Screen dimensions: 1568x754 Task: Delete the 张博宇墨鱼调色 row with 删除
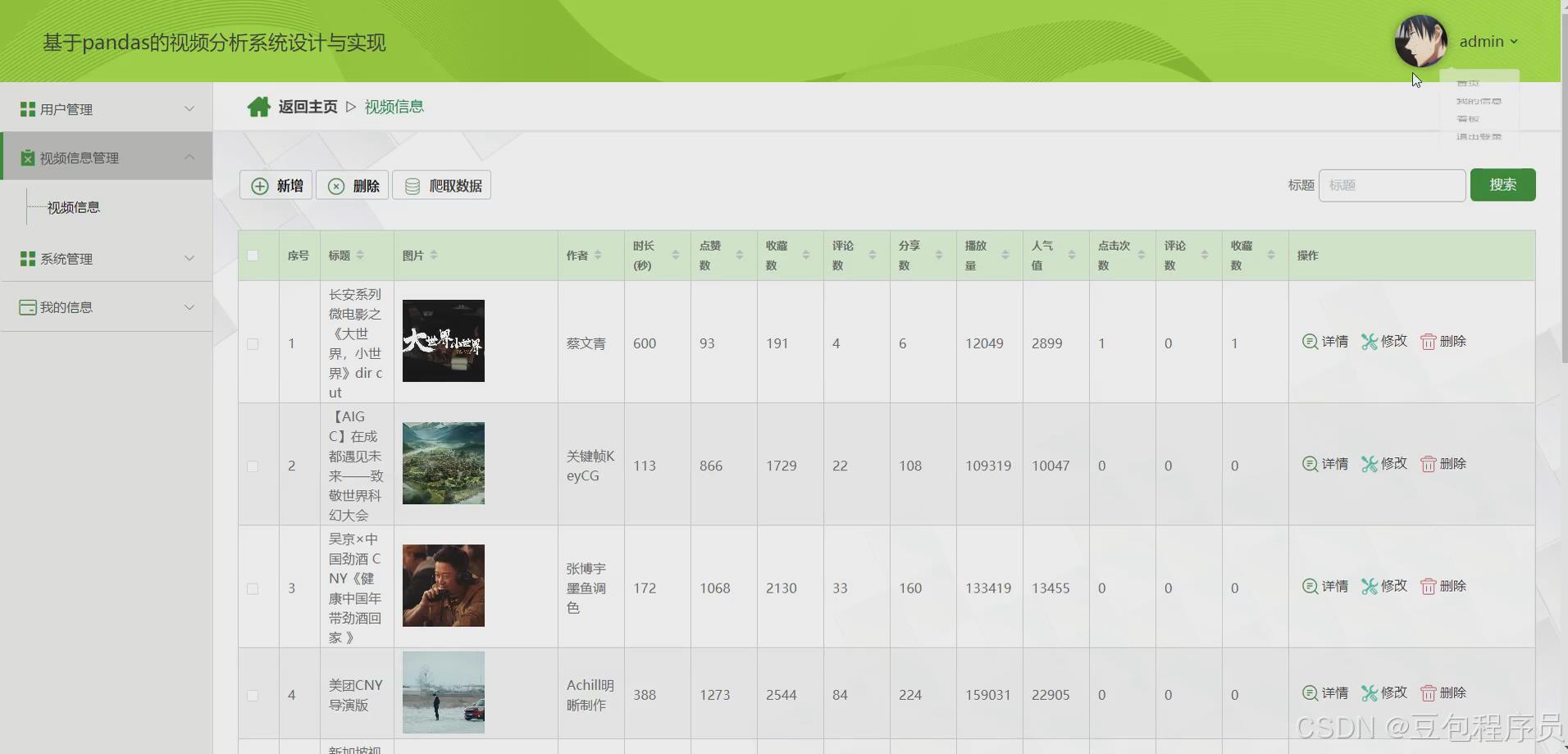(1443, 586)
